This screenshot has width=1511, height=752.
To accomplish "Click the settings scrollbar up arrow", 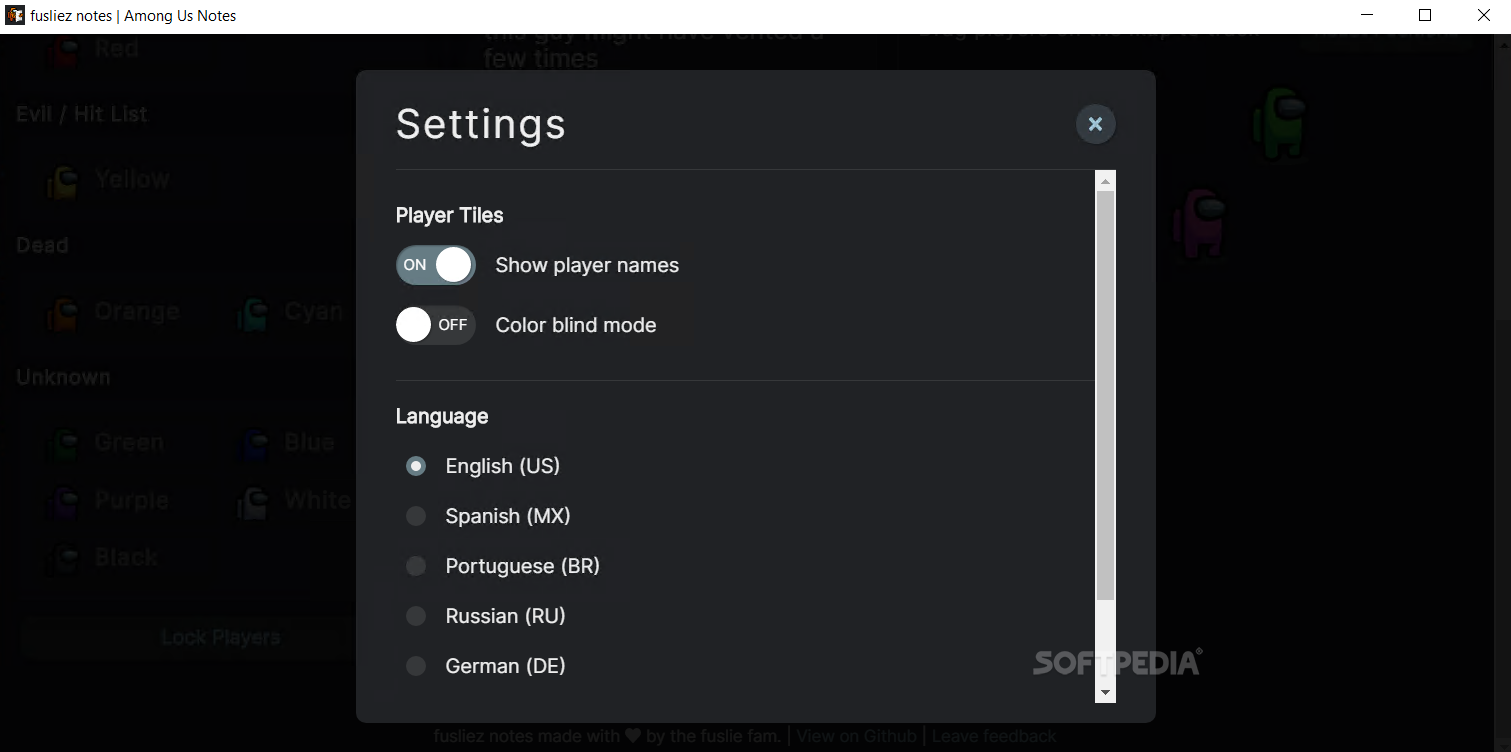I will coord(1105,181).
